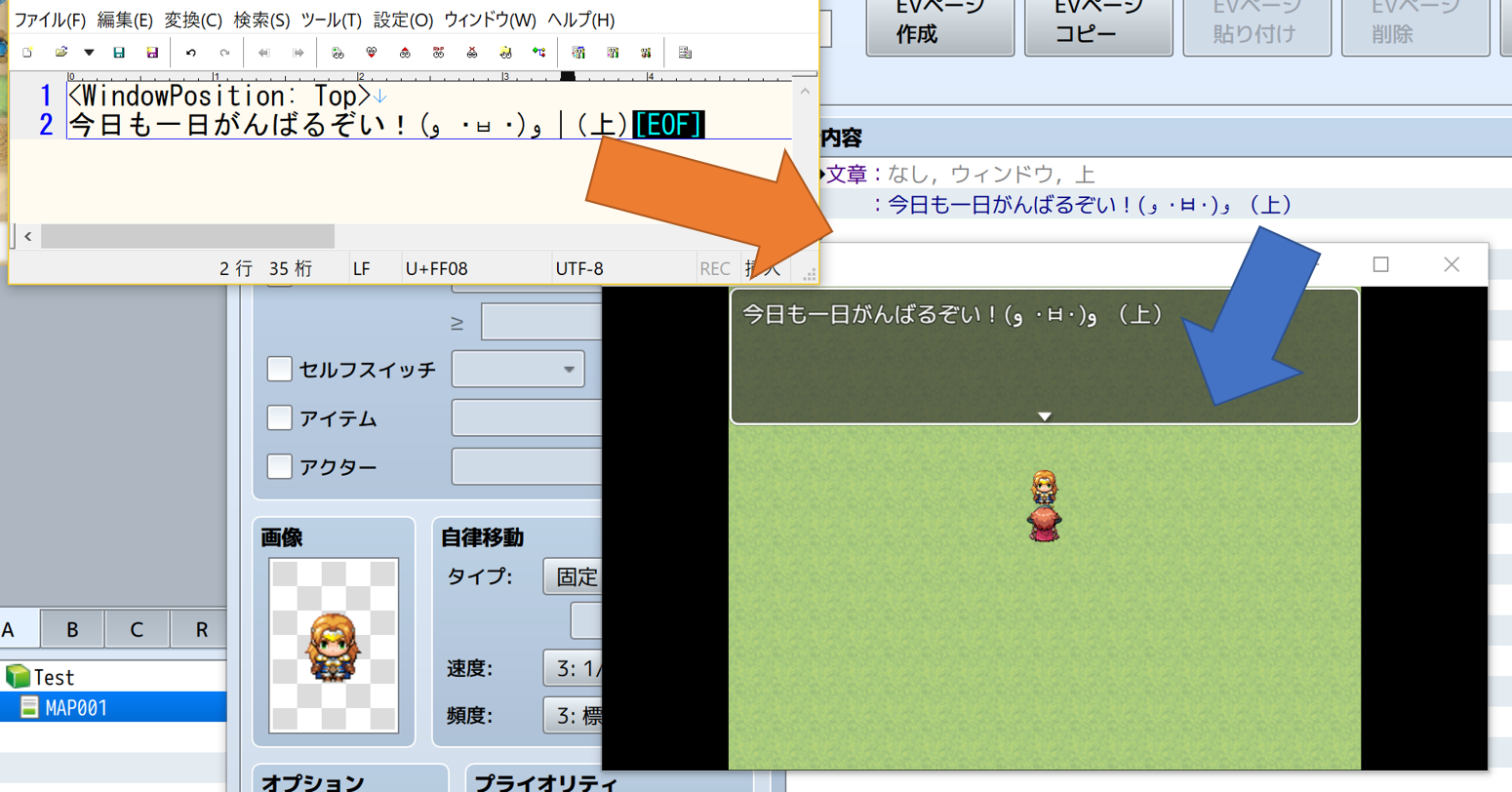Click the EVページ貼り付け button
The image size is (1512, 792).
[x=1256, y=25]
